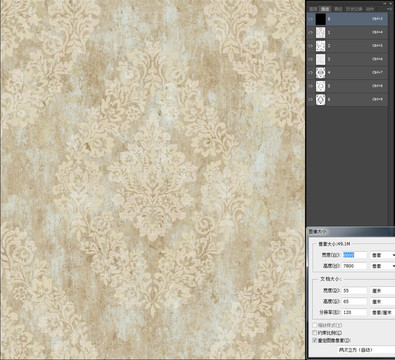Screen dimensions: 395x360
Task: Open the pixel width unit dropdown
Action: 382,255
